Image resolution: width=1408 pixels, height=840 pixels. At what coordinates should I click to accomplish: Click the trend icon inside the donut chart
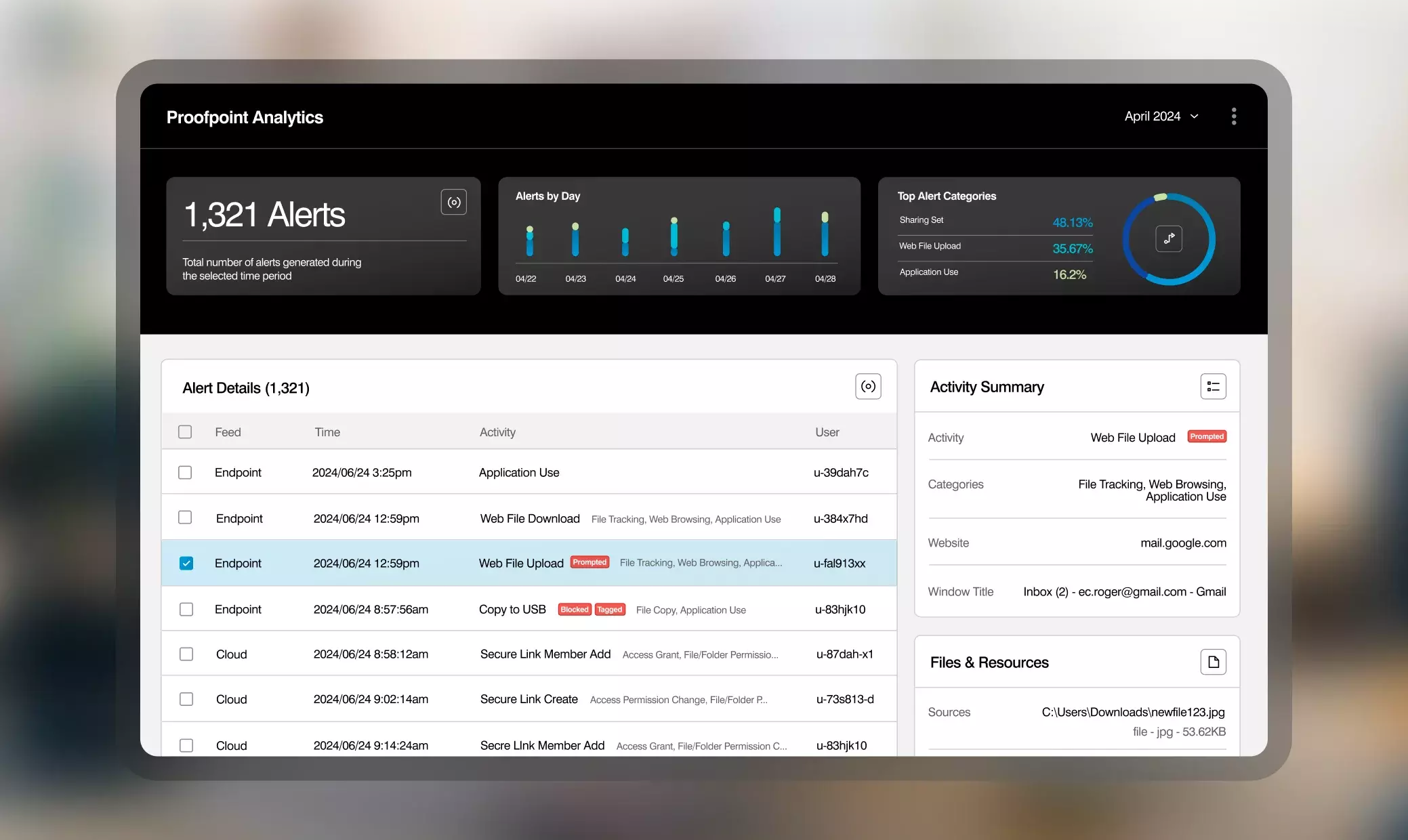point(1169,238)
